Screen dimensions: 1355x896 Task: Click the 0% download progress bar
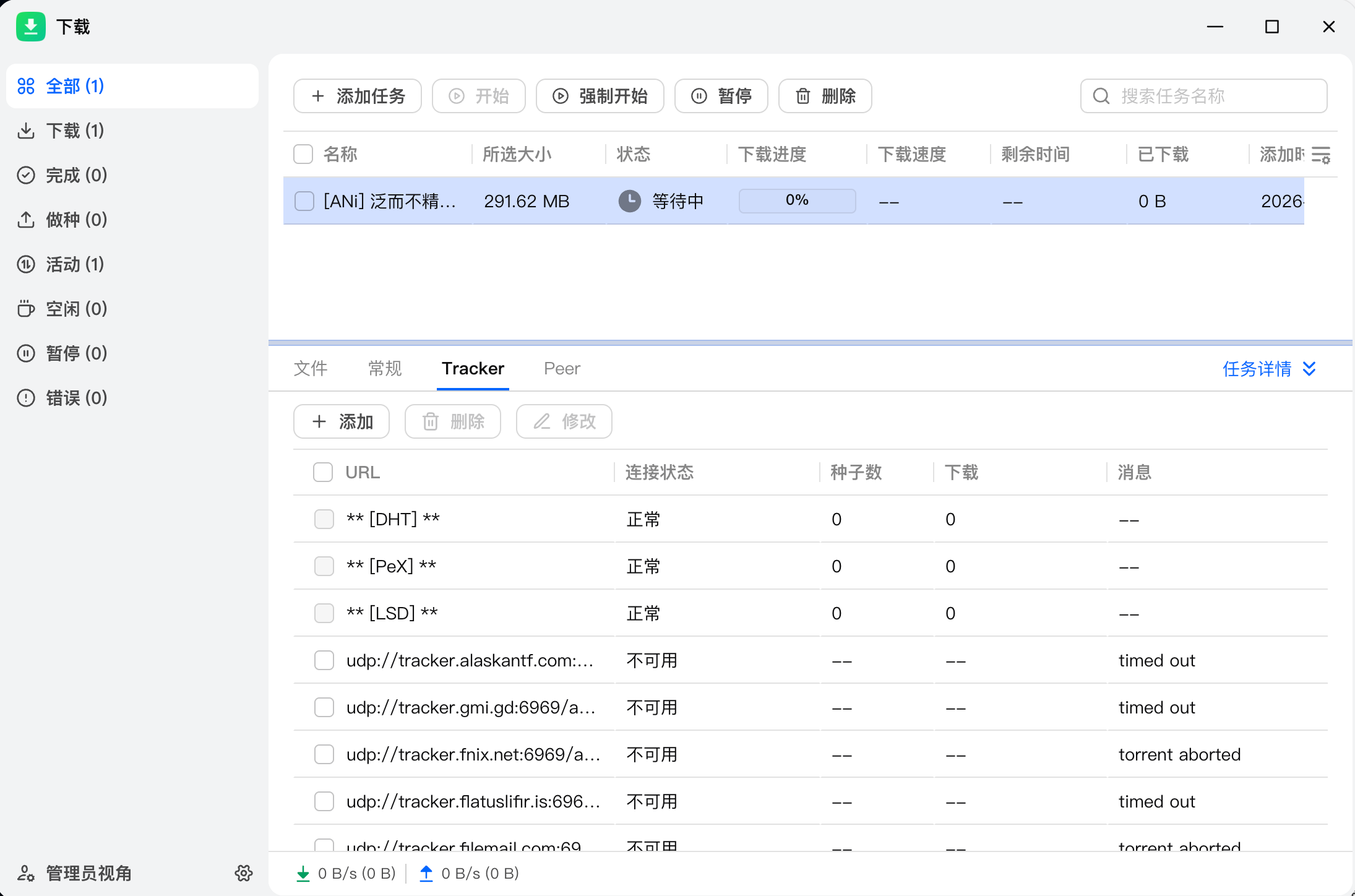797,200
